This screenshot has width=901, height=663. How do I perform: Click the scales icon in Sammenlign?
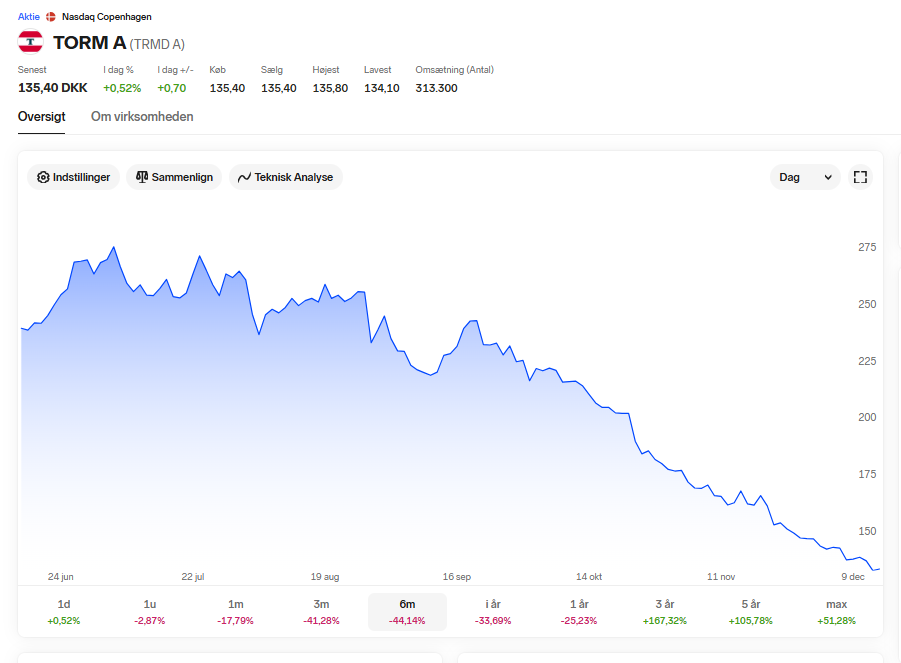tap(142, 177)
